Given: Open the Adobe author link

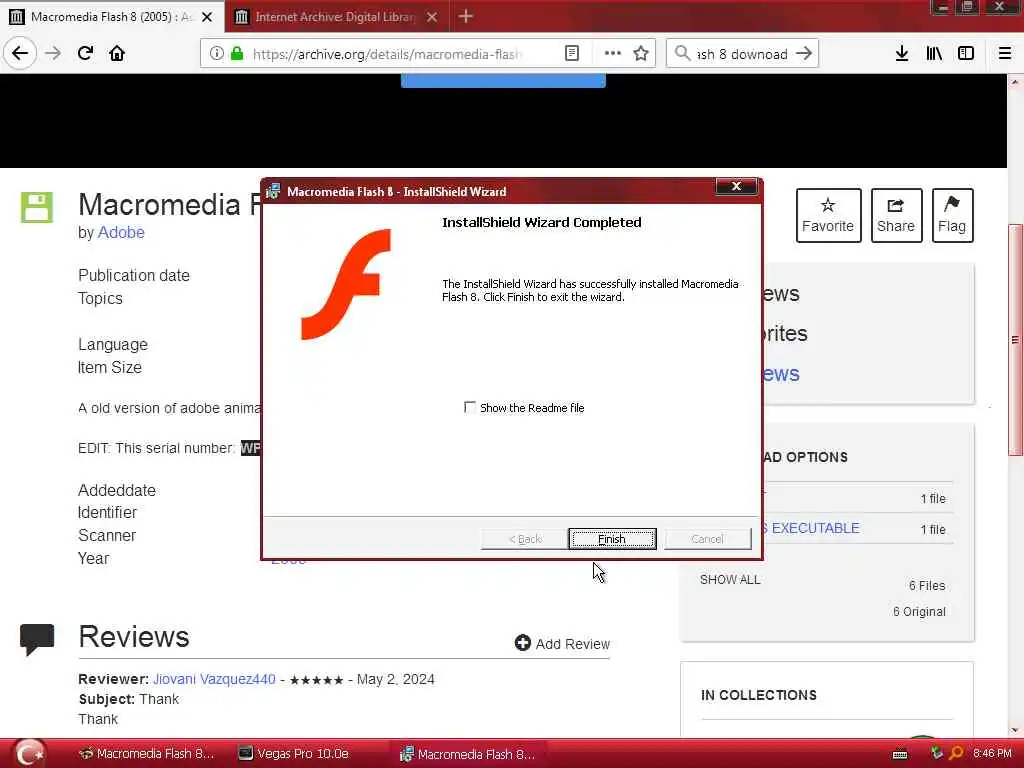Looking at the screenshot, I should 121,232.
